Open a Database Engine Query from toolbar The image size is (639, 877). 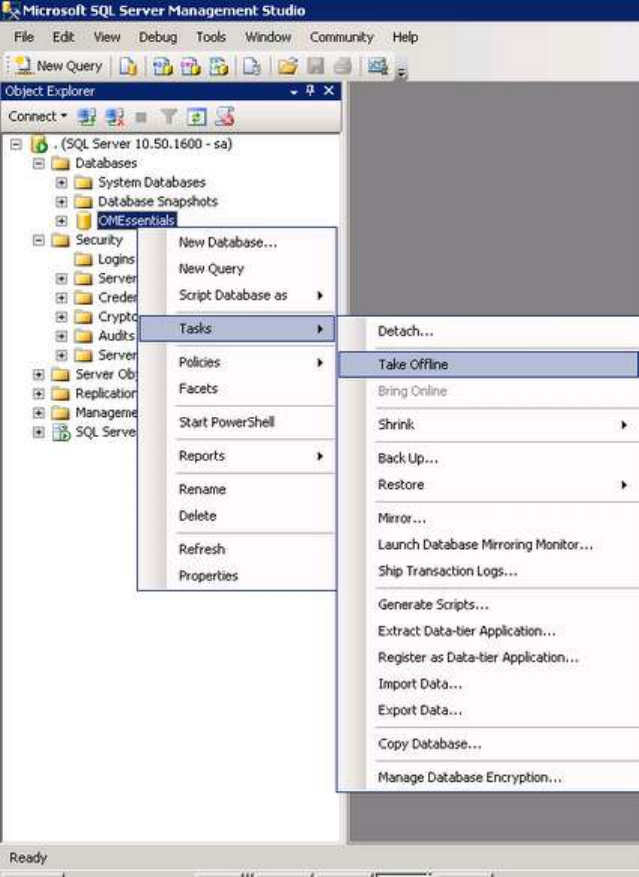pos(128,66)
